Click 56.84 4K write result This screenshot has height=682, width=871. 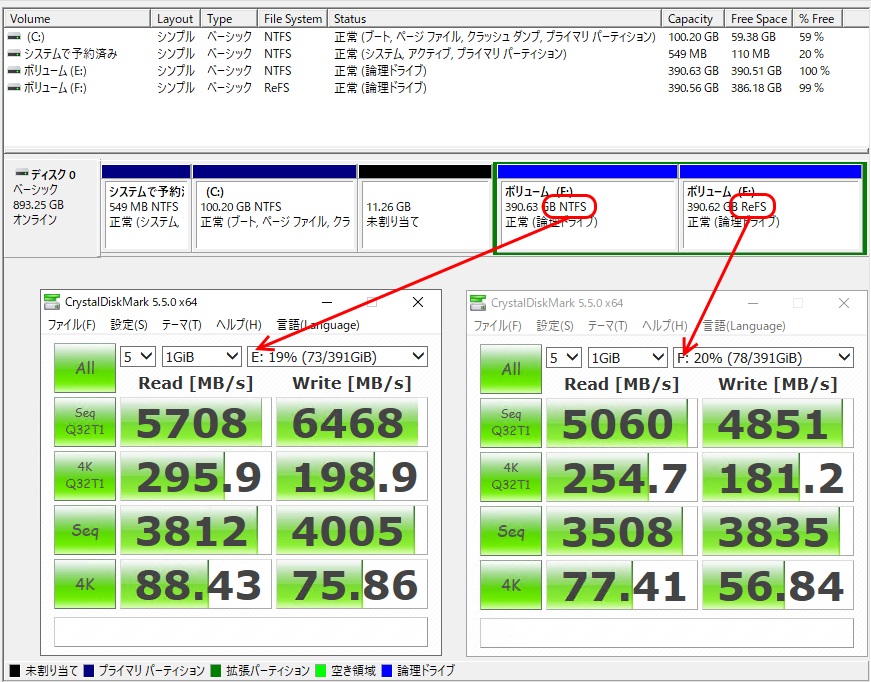pos(778,585)
